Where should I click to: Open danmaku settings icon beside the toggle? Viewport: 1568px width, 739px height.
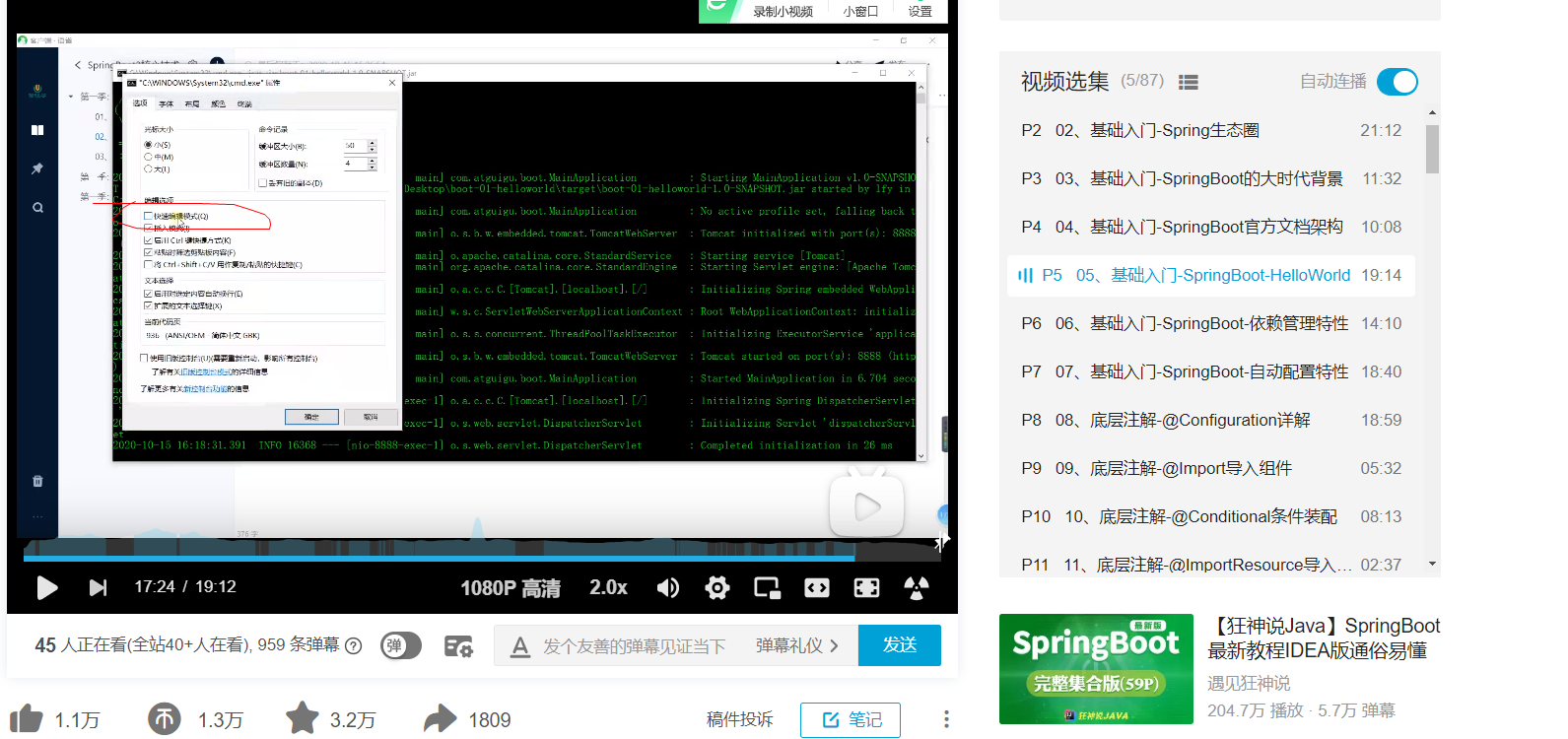[x=458, y=646]
